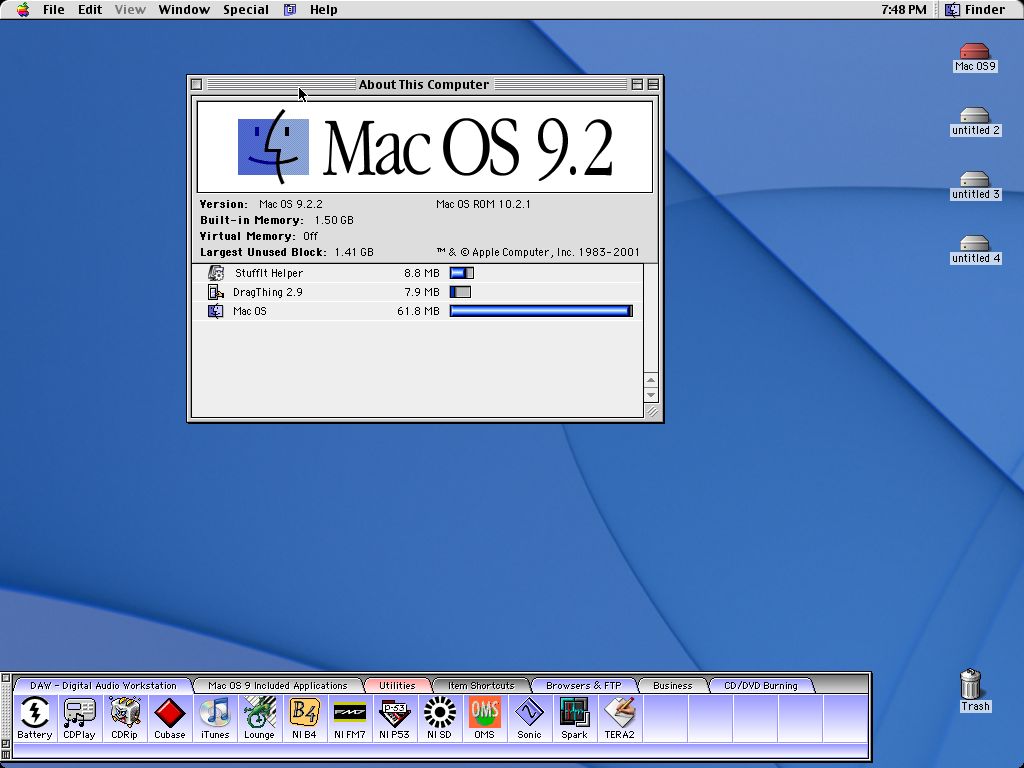The width and height of the screenshot is (1024, 768).
Task: Launch Cubase from the DragThing dock
Action: pyautogui.click(x=170, y=713)
